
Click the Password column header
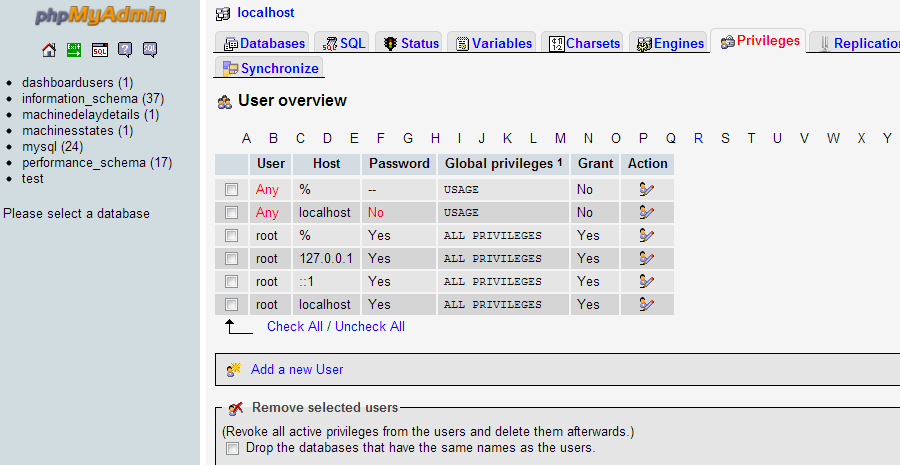click(399, 164)
